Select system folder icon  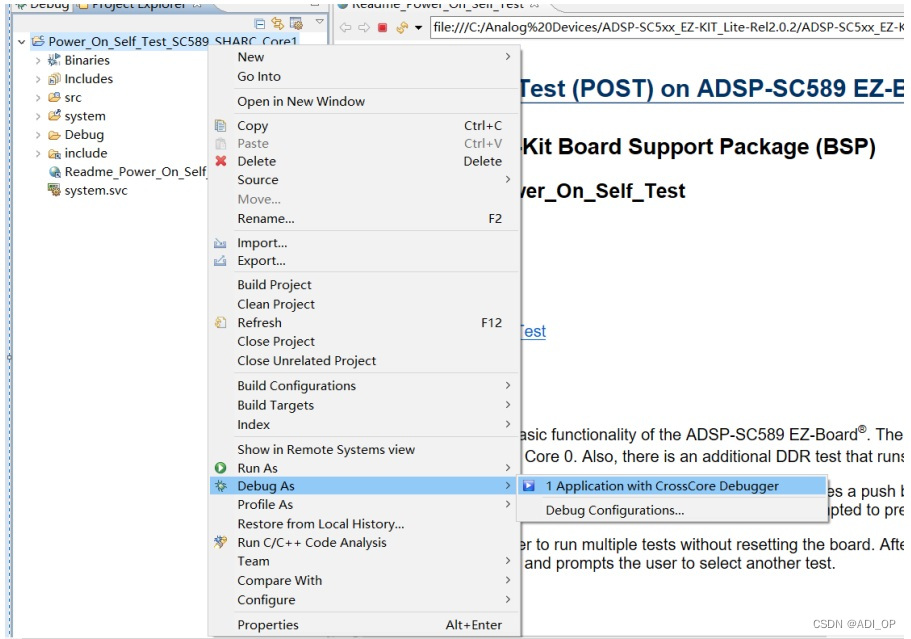point(54,116)
